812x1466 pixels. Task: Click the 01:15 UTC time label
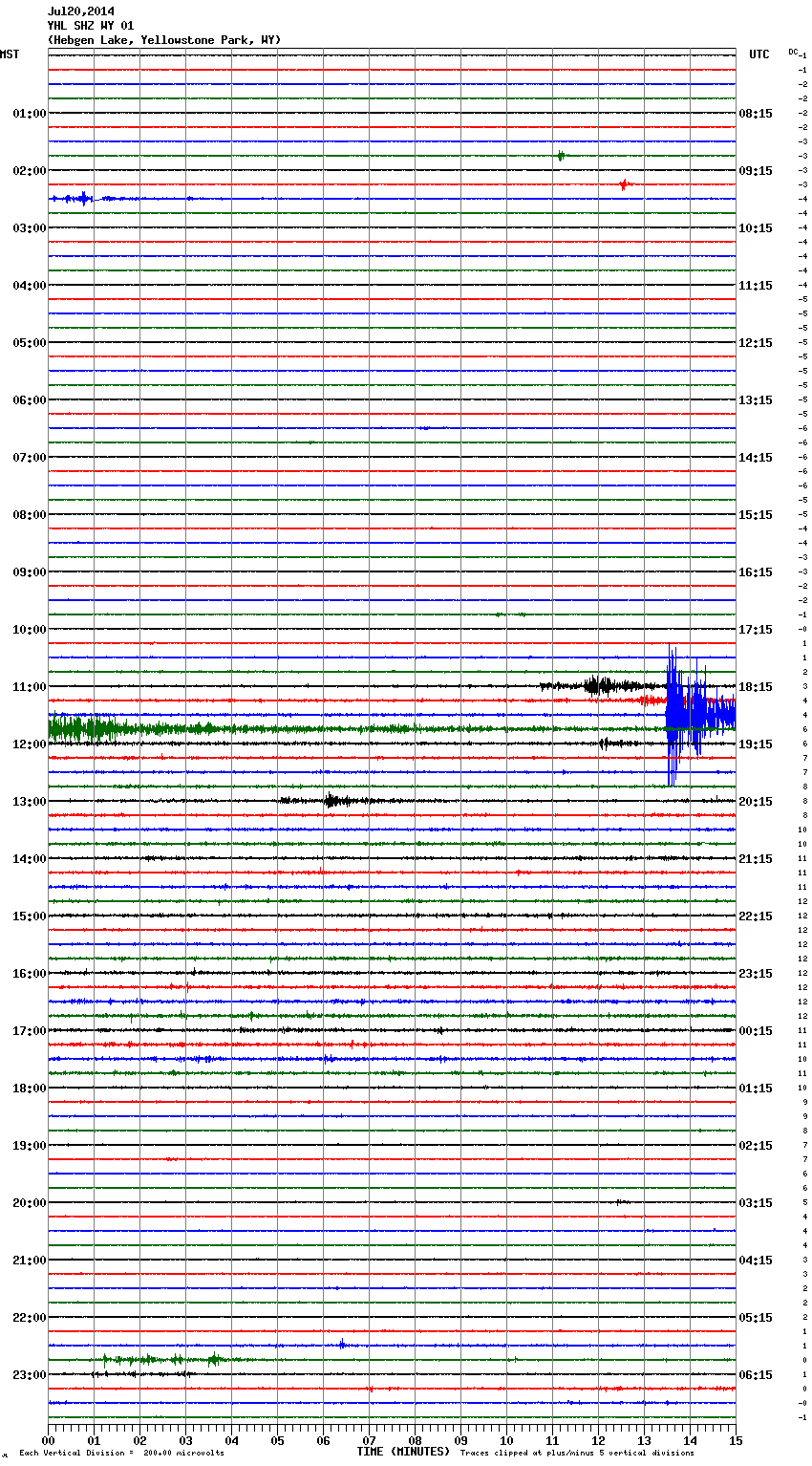[x=756, y=1089]
